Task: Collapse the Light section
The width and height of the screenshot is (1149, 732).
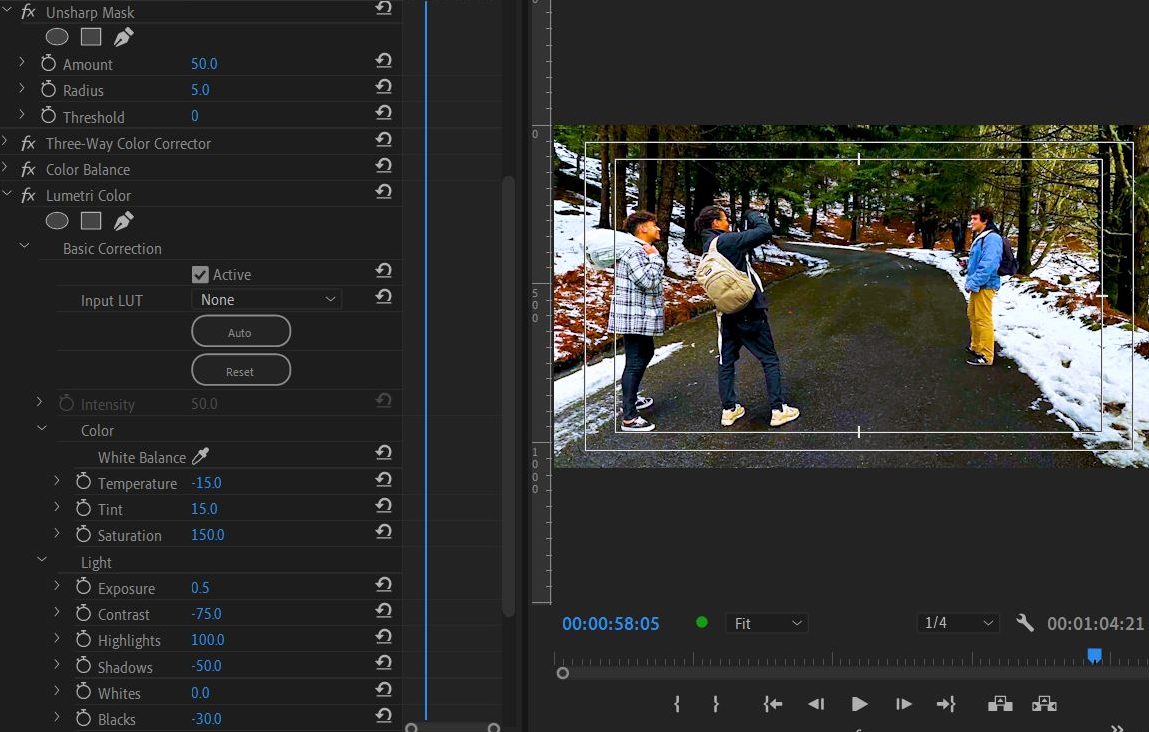Action: (42, 560)
